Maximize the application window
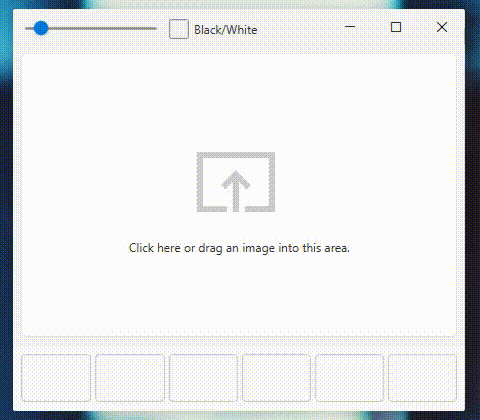Image resolution: width=480 pixels, height=420 pixels. point(396,27)
